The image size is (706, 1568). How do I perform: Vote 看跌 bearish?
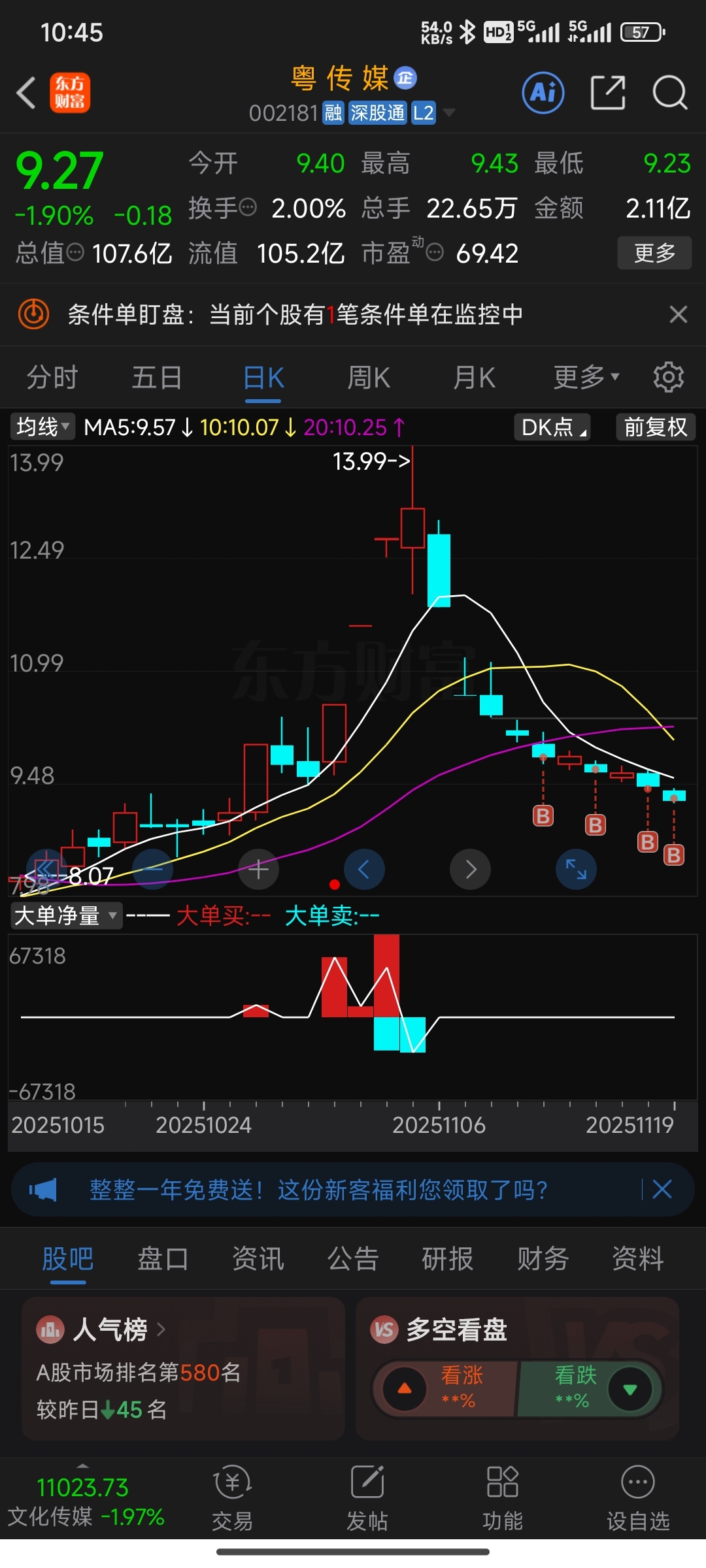tap(590, 1388)
